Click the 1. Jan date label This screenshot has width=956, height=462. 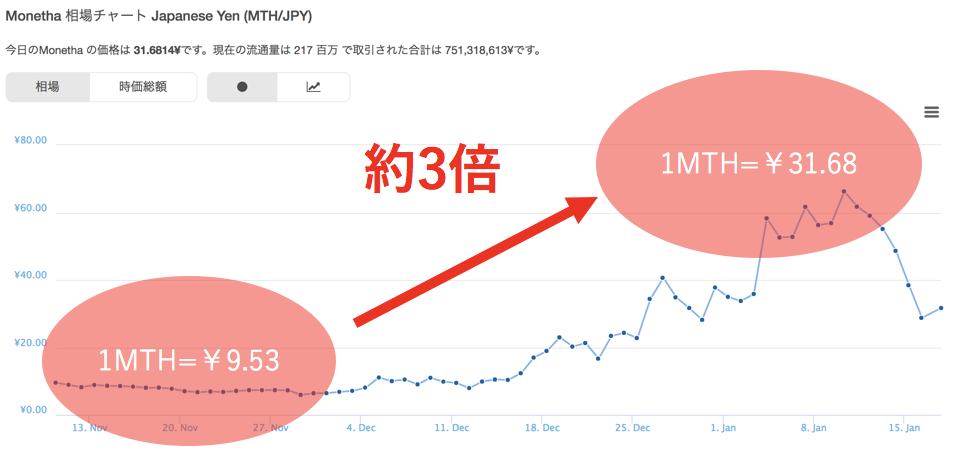723,428
